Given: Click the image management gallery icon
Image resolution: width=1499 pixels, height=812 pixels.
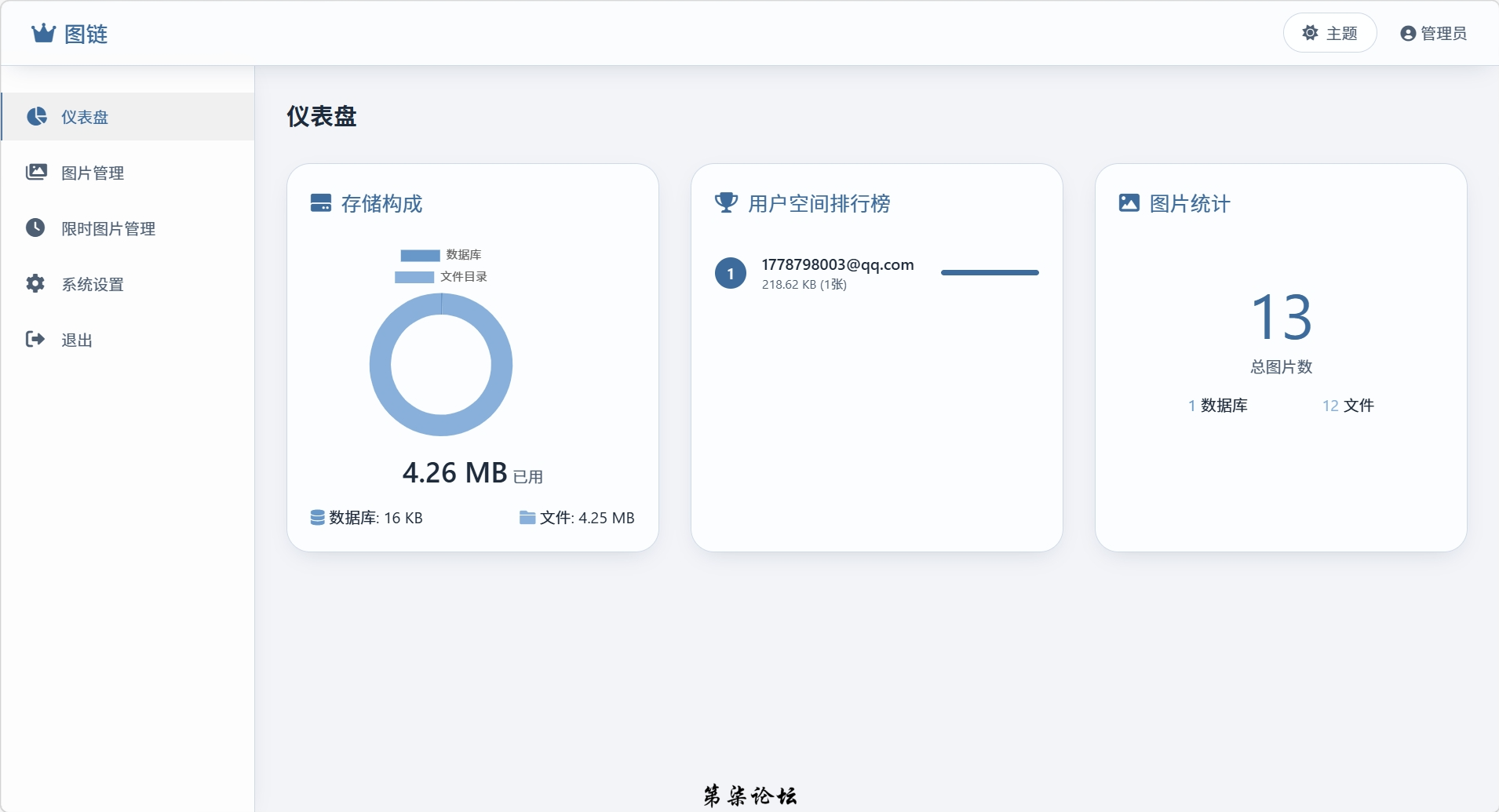Looking at the screenshot, I should point(36,173).
